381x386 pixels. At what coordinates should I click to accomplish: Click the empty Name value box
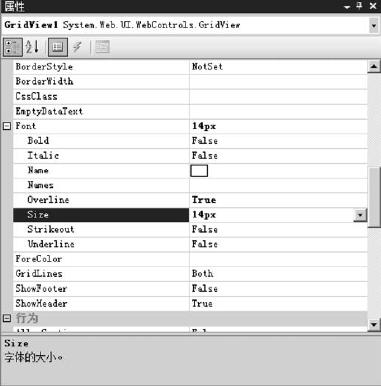click(x=199, y=171)
